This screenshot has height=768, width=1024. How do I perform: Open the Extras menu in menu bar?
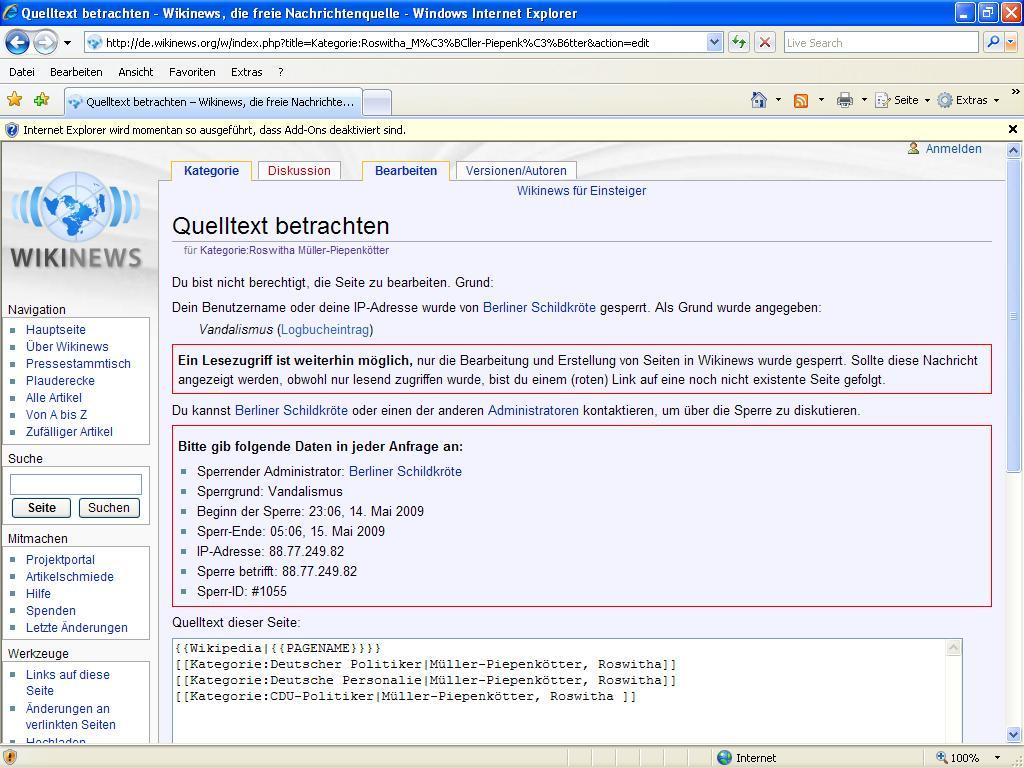(247, 72)
